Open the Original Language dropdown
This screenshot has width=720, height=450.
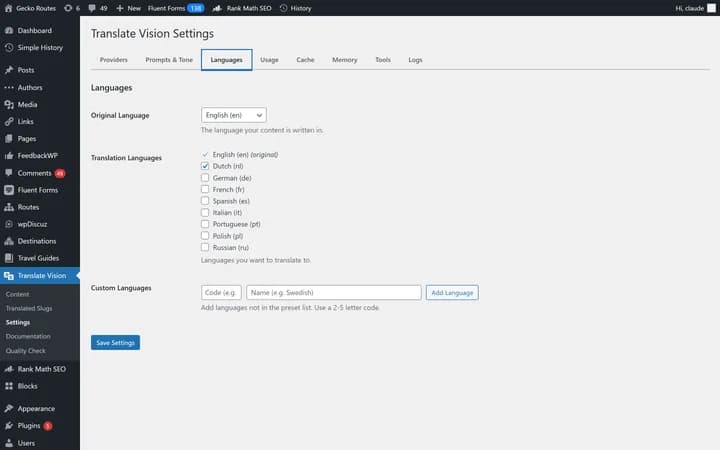coord(234,115)
